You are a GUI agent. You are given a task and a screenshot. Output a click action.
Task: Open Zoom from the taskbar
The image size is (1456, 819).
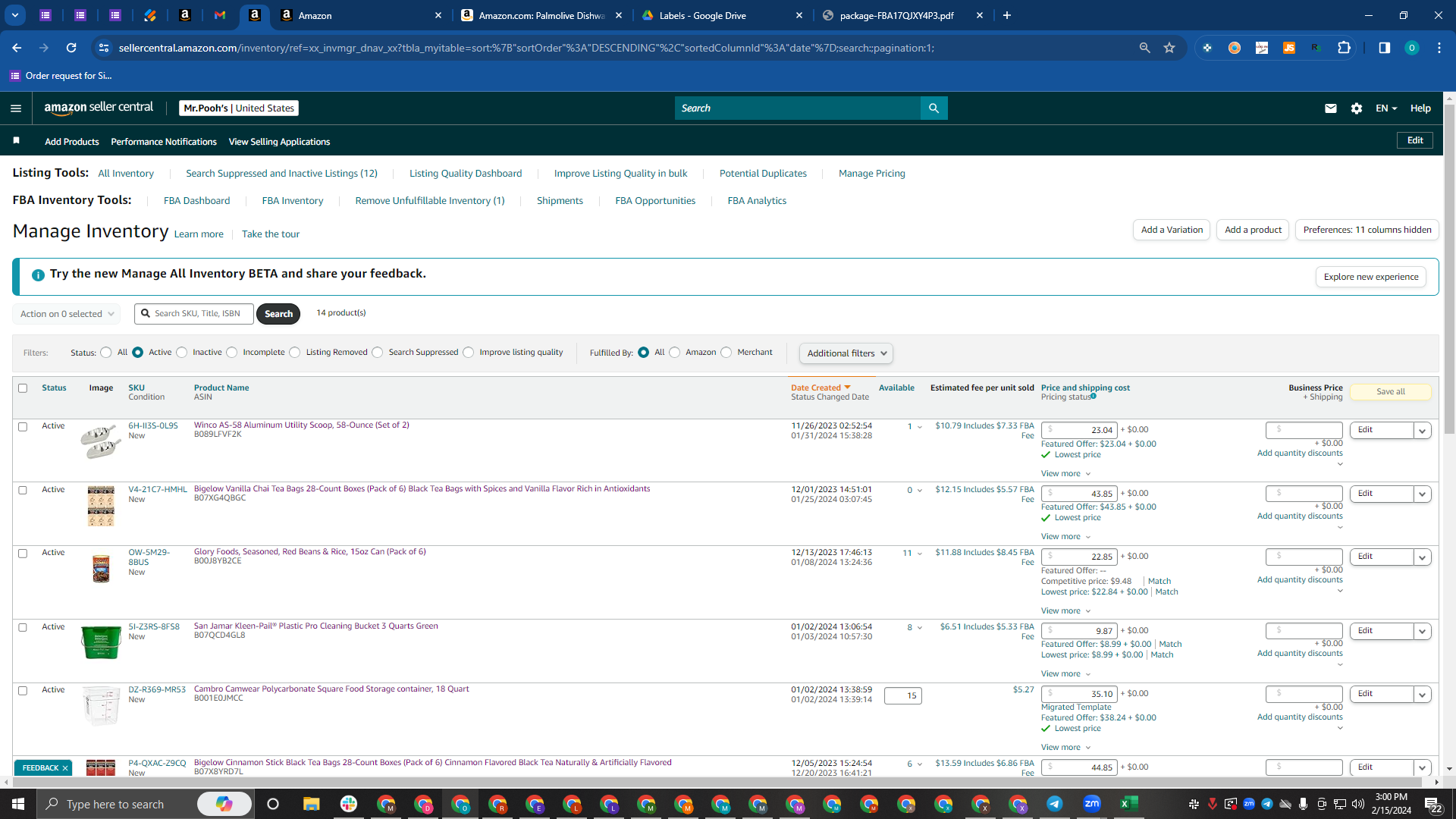click(1092, 804)
